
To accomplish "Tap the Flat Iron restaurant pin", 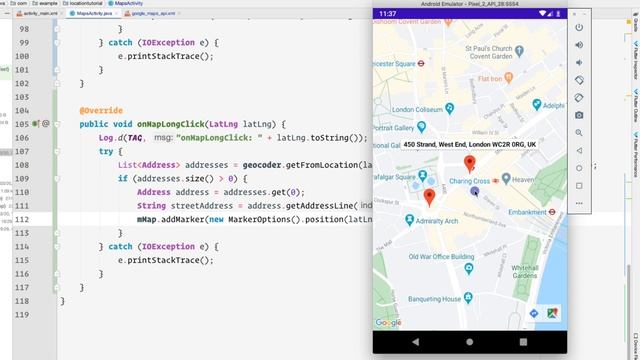I will pos(508,78).
